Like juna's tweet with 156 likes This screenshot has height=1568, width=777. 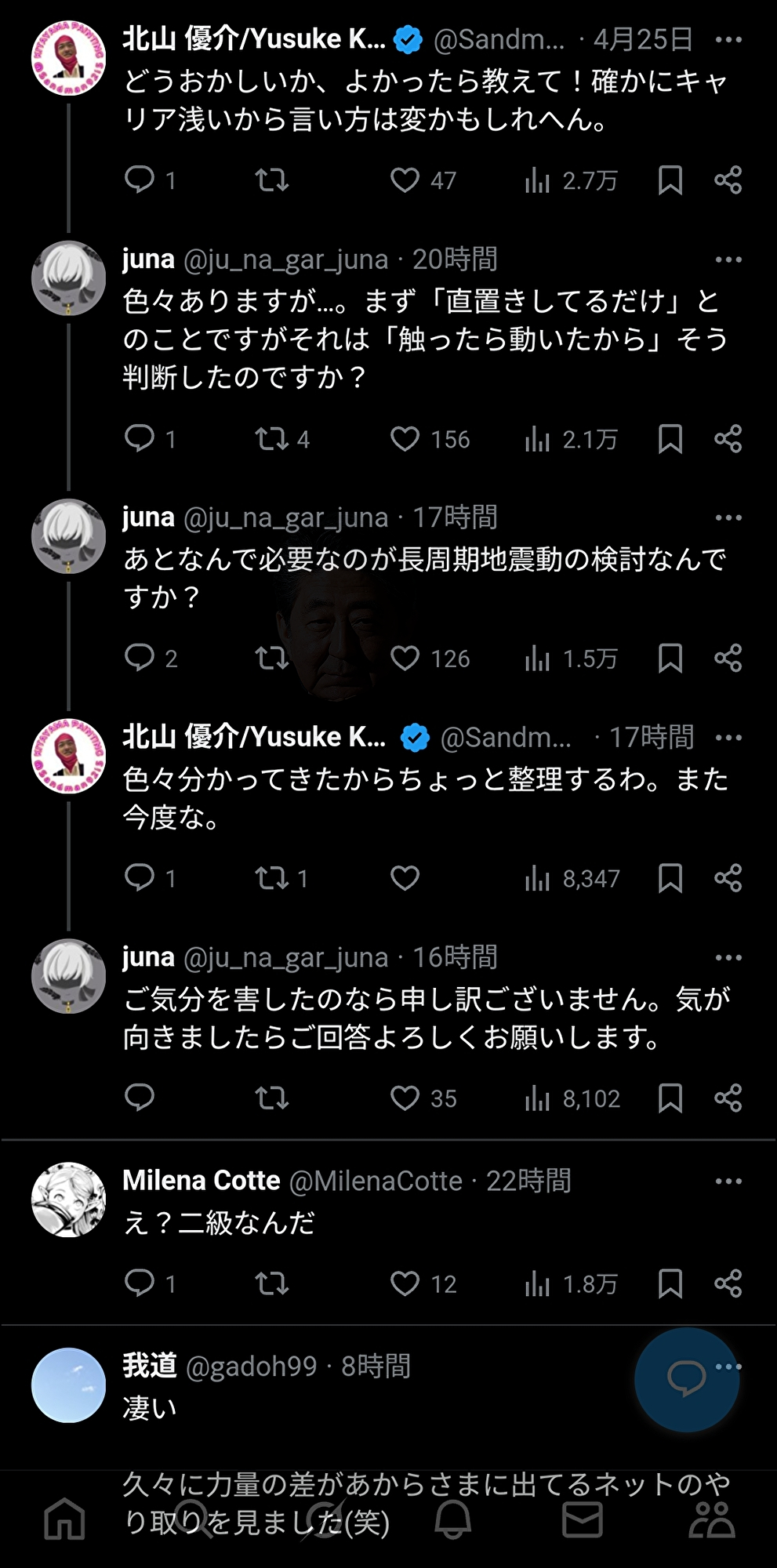[405, 439]
